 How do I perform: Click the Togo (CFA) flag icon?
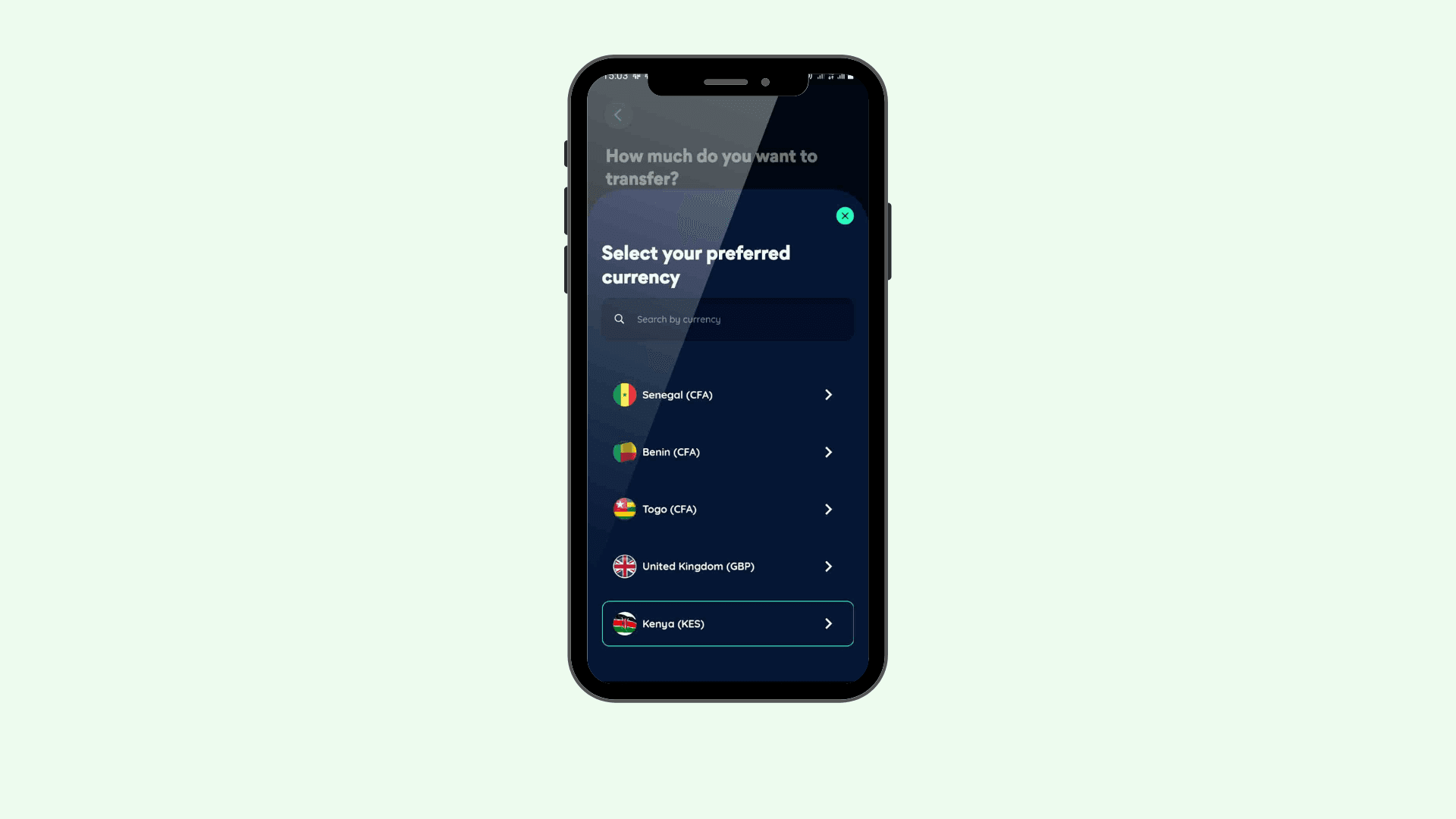pyautogui.click(x=624, y=509)
